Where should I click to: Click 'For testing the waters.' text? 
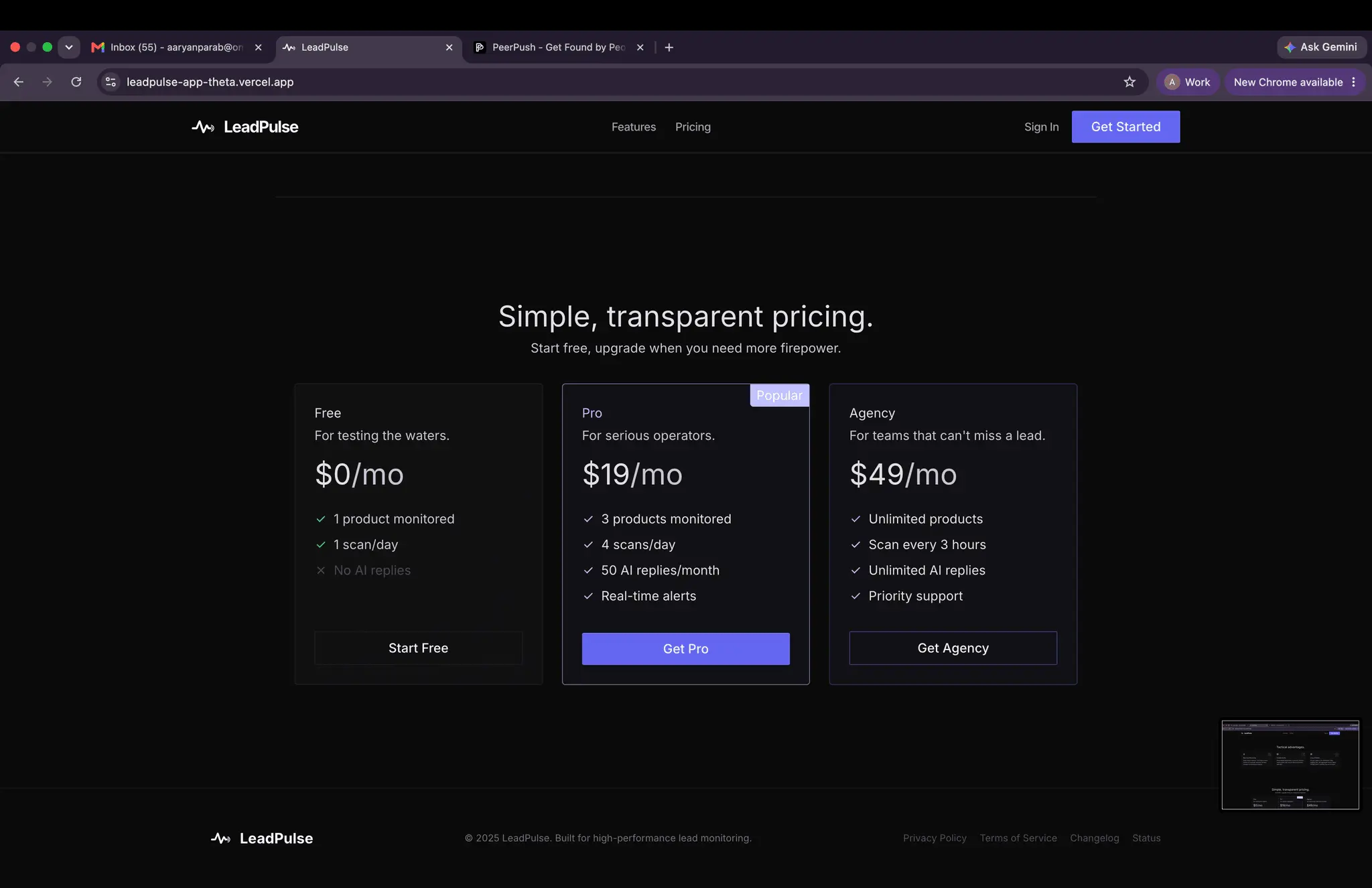[x=382, y=435]
